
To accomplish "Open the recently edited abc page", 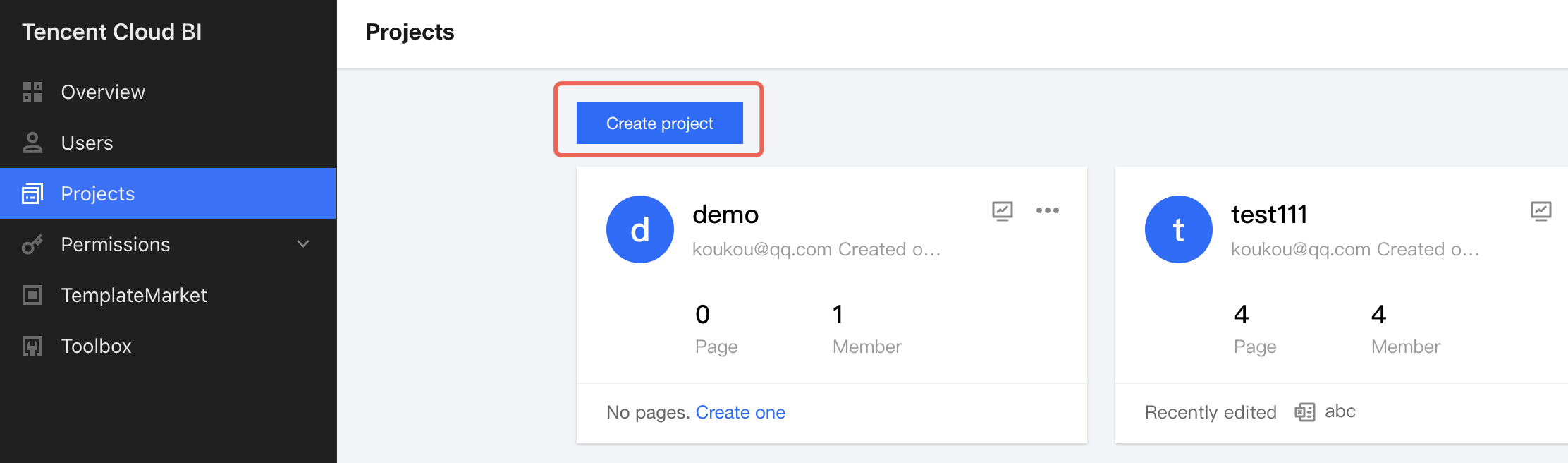I will (1340, 411).
